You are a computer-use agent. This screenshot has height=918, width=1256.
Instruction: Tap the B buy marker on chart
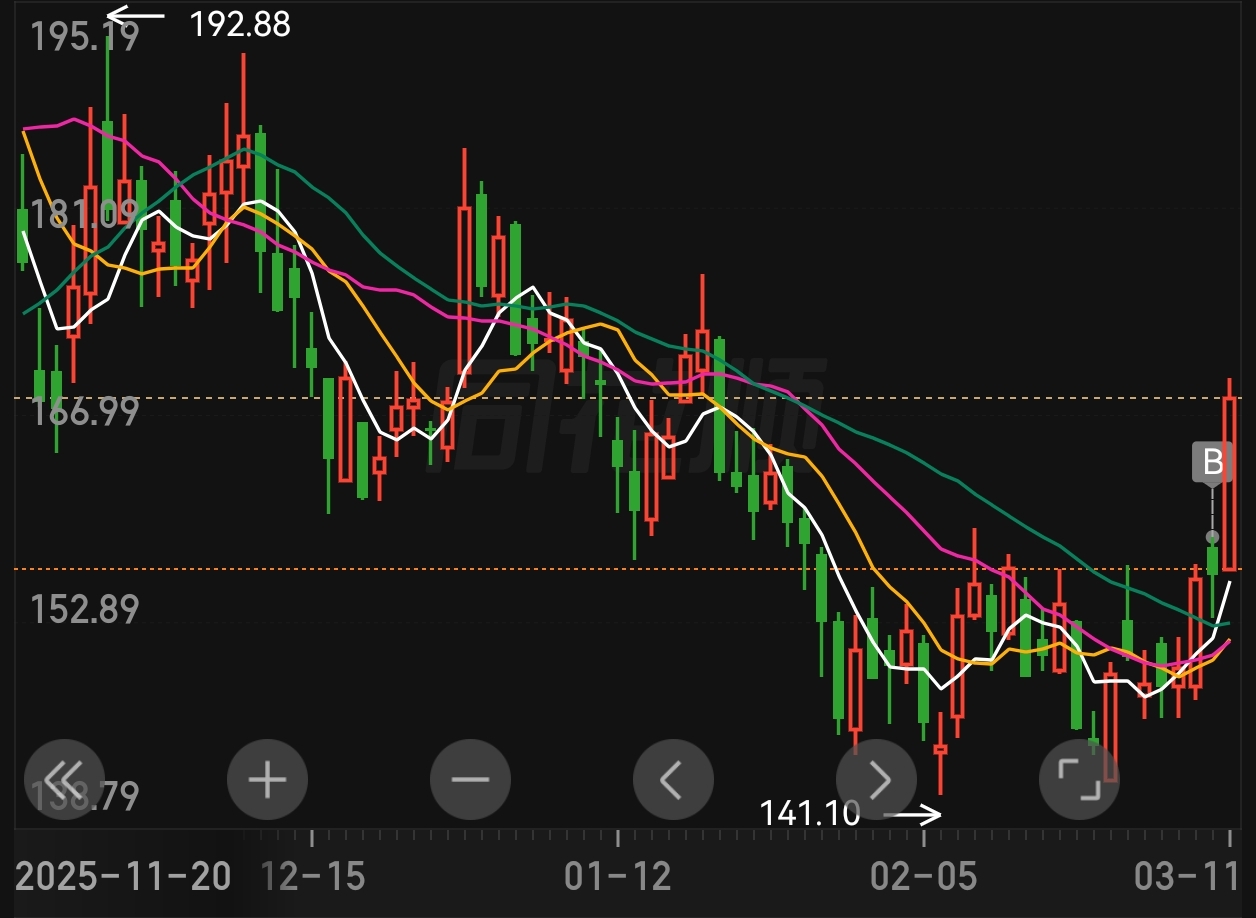[x=1213, y=463]
